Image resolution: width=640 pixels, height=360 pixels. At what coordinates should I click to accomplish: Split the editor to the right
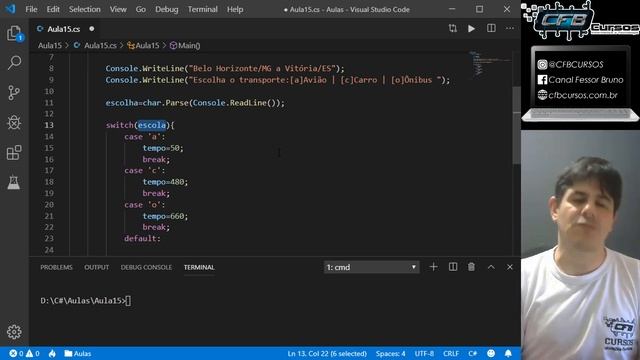(x=491, y=28)
